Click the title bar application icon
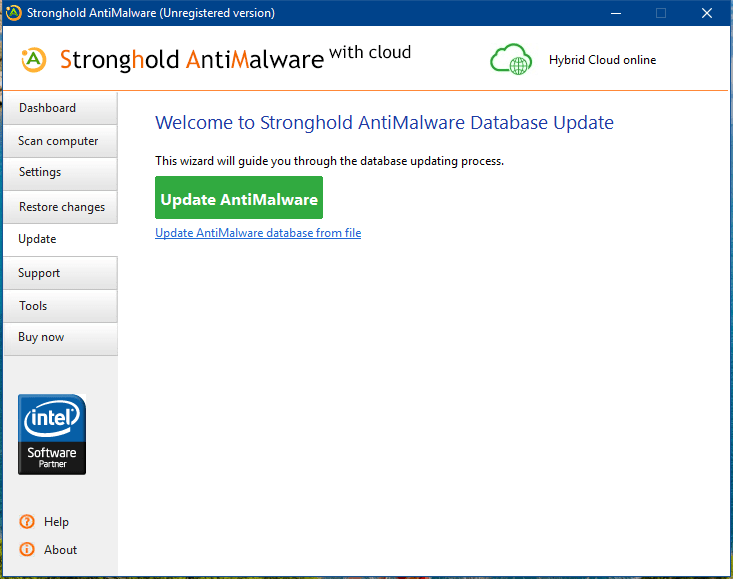 pos(14,13)
